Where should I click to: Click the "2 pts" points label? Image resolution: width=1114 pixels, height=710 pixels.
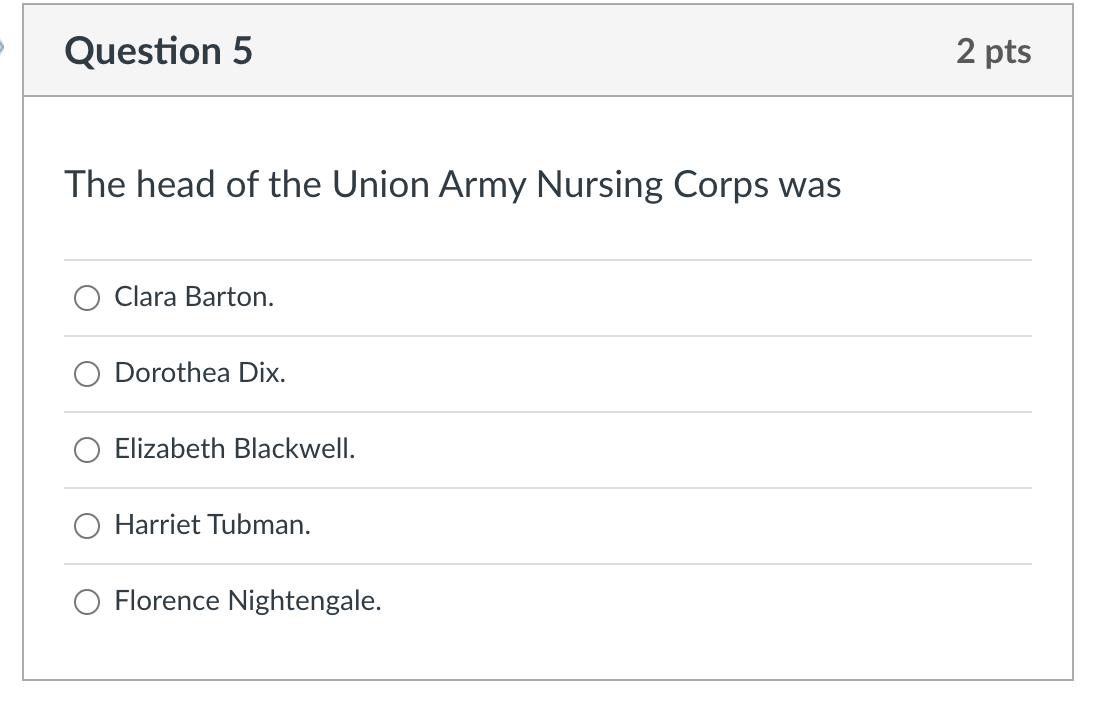click(x=993, y=51)
